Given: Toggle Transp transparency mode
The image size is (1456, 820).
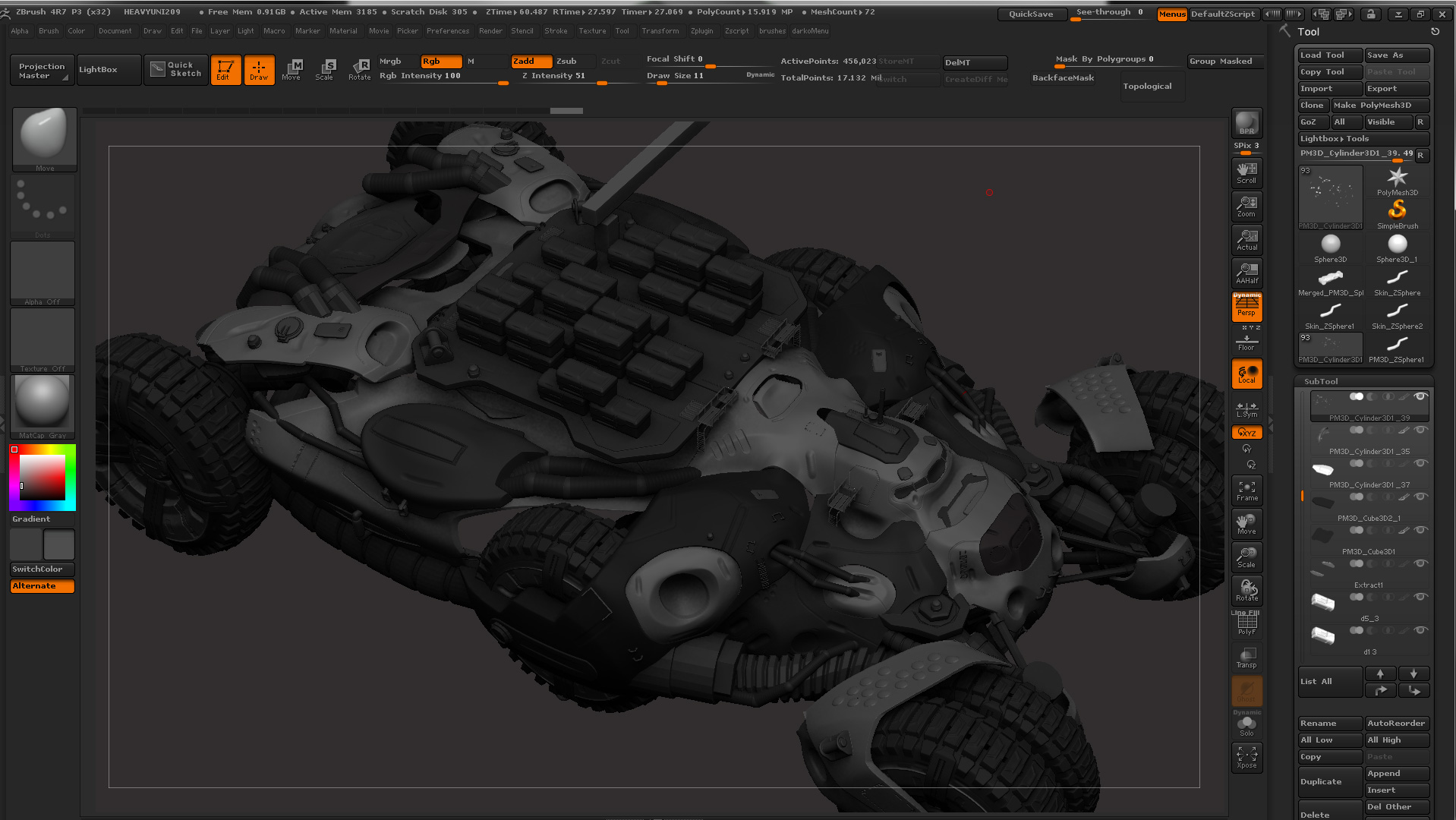Looking at the screenshot, I should [x=1246, y=658].
